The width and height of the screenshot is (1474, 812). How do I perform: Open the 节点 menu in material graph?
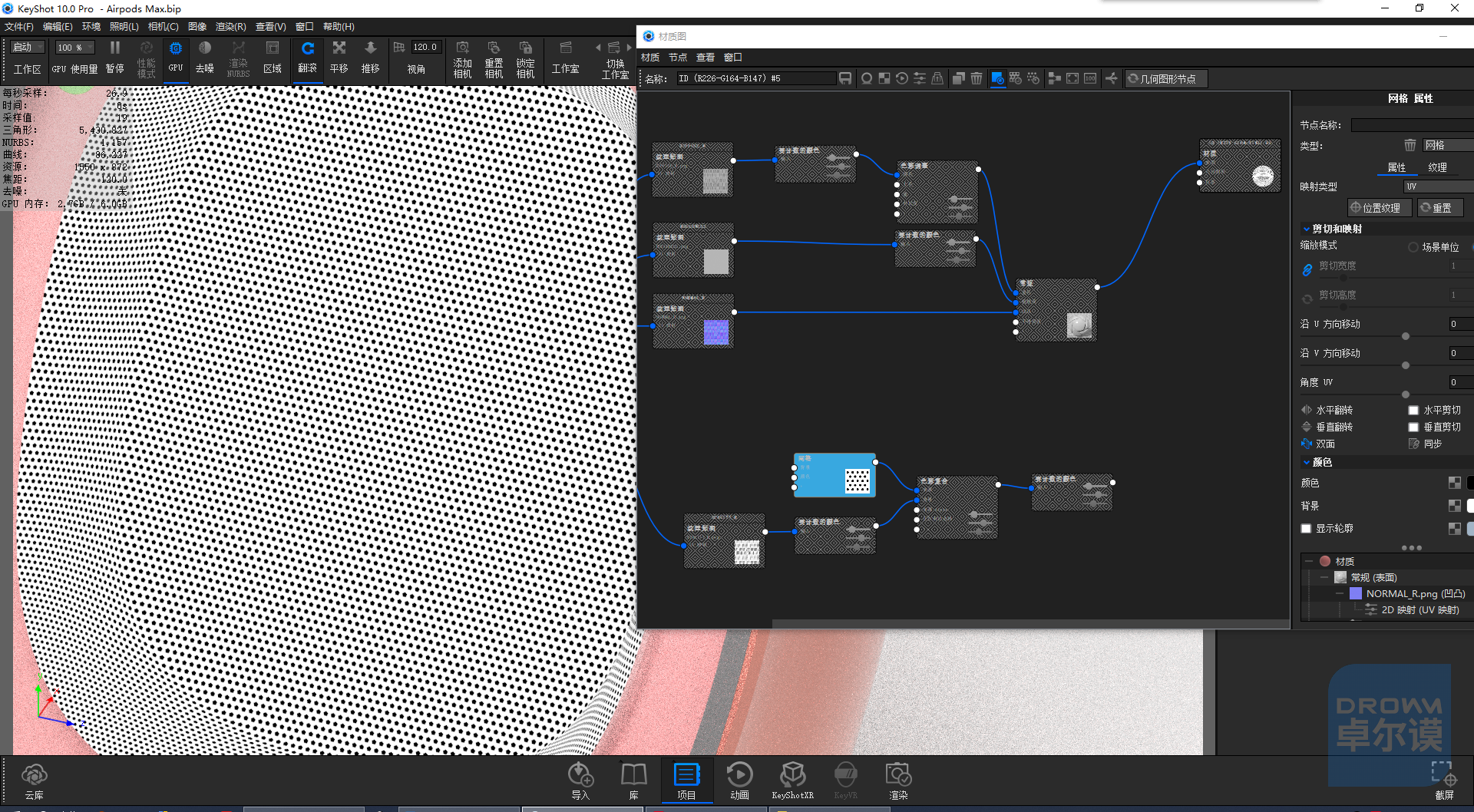678,58
